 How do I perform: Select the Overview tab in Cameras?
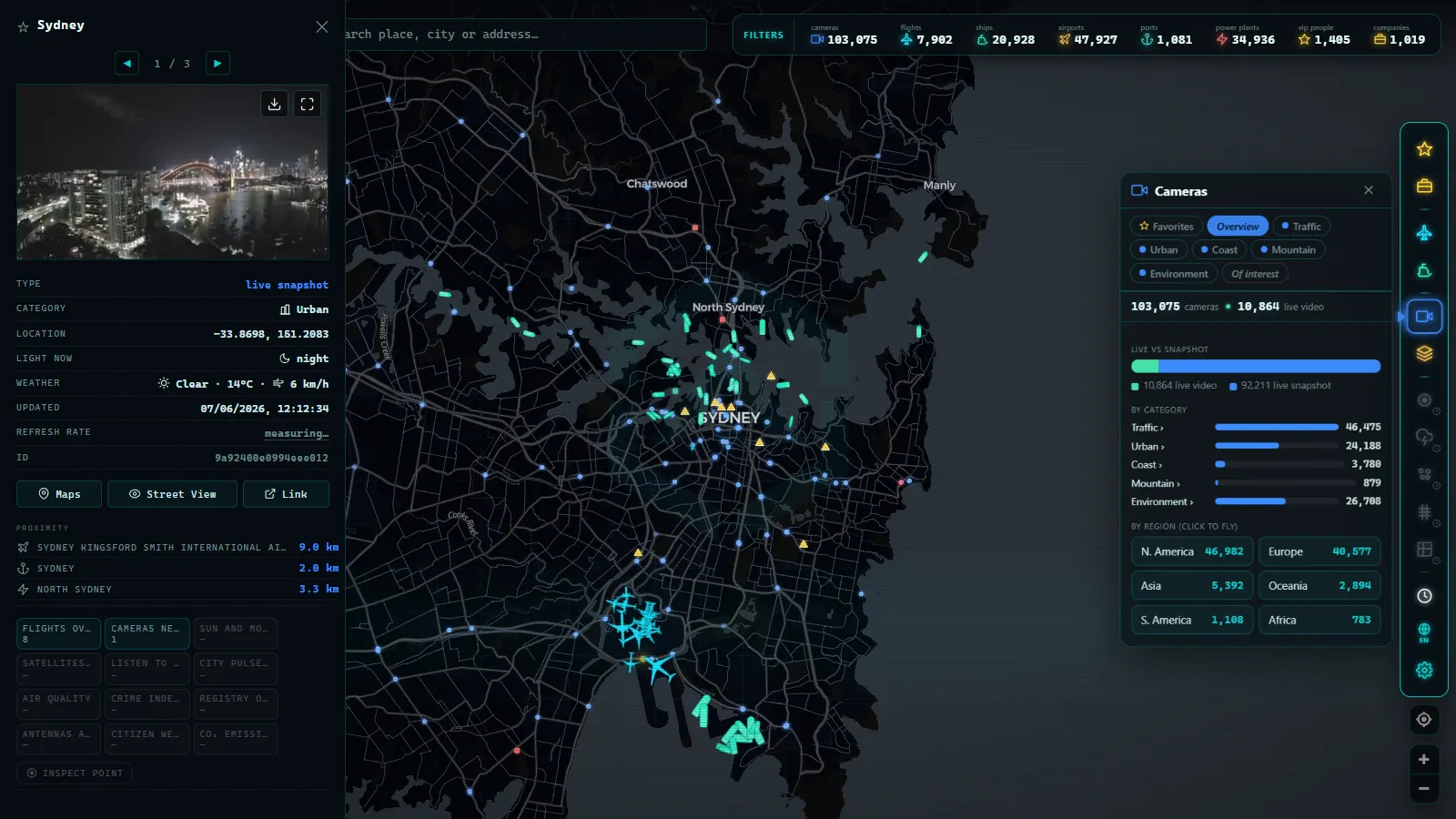click(x=1238, y=227)
